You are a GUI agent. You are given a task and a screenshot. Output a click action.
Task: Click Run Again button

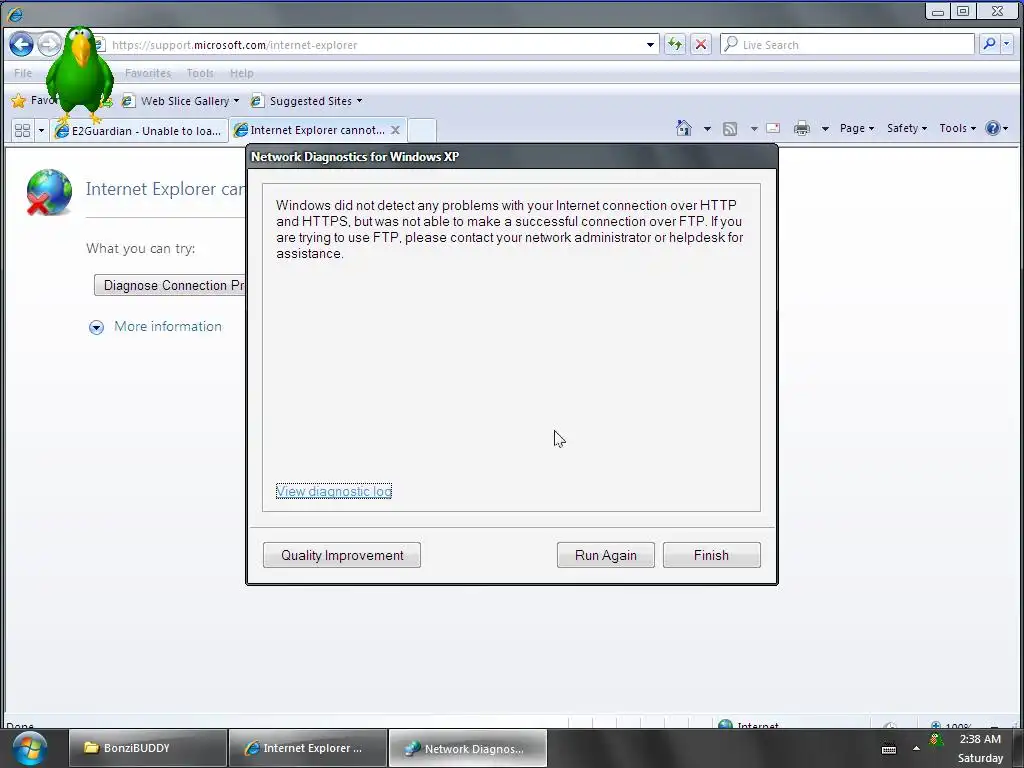[x=605, y=555]
